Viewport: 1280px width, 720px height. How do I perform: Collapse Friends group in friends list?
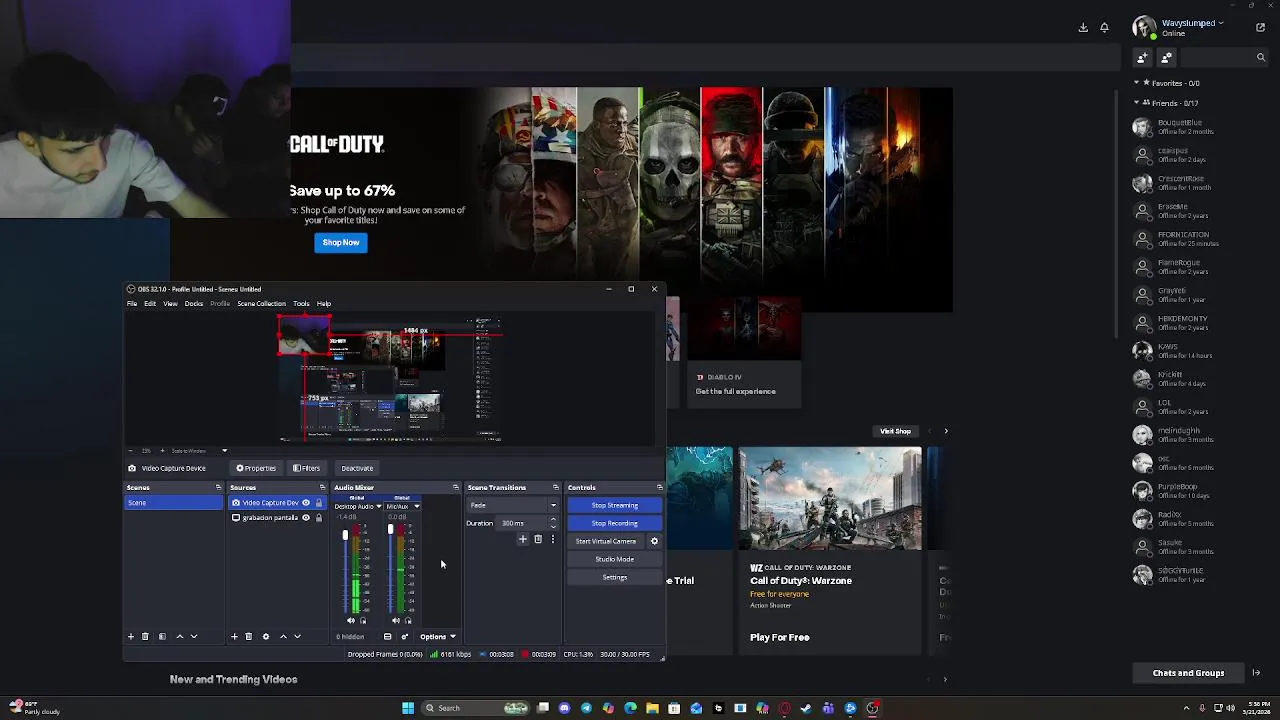point(1137,103)
